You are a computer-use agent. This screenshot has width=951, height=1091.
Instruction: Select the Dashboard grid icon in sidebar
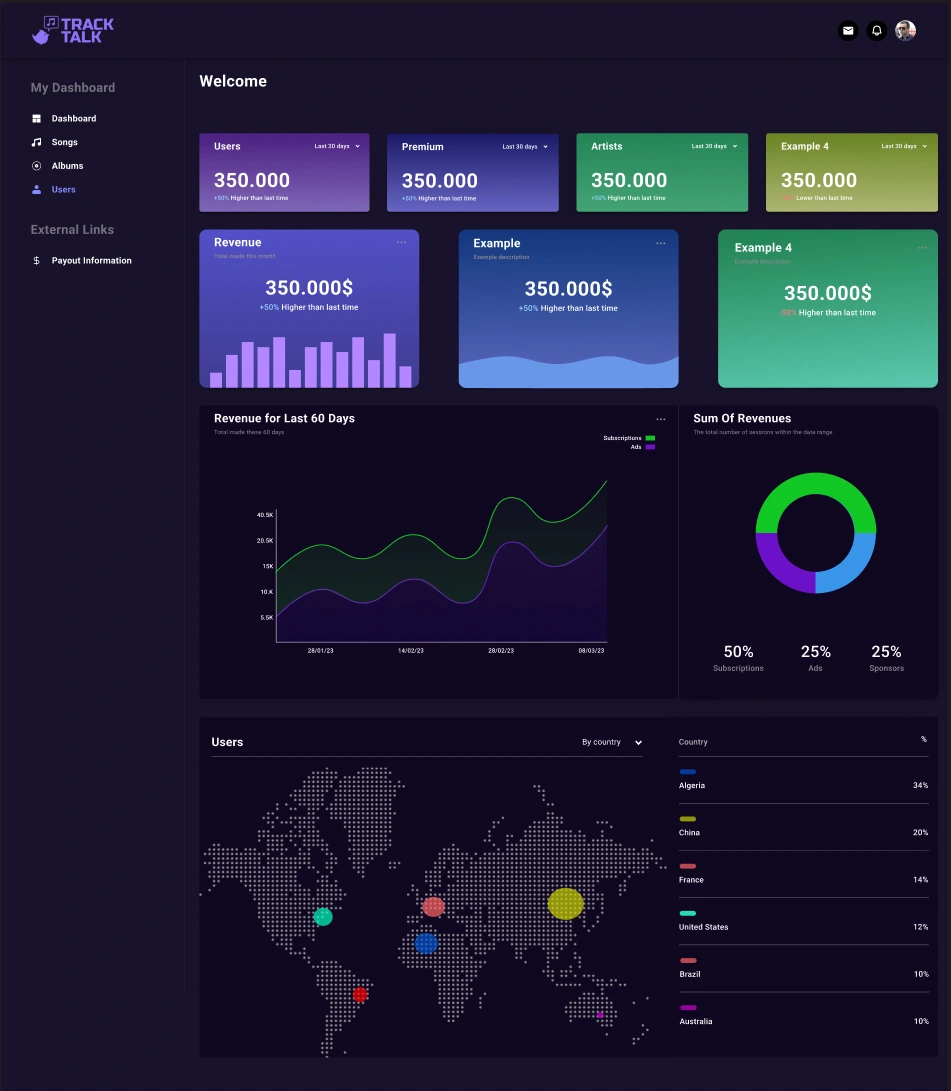point(36,118)
